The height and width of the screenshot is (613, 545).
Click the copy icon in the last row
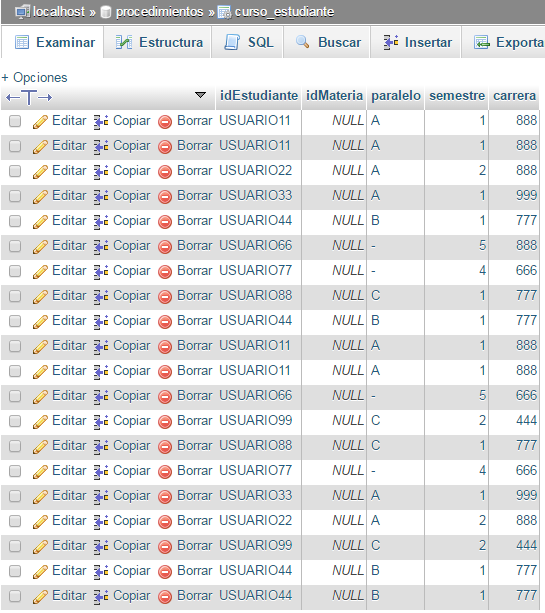pyautogui.click(x=101, y=597)
